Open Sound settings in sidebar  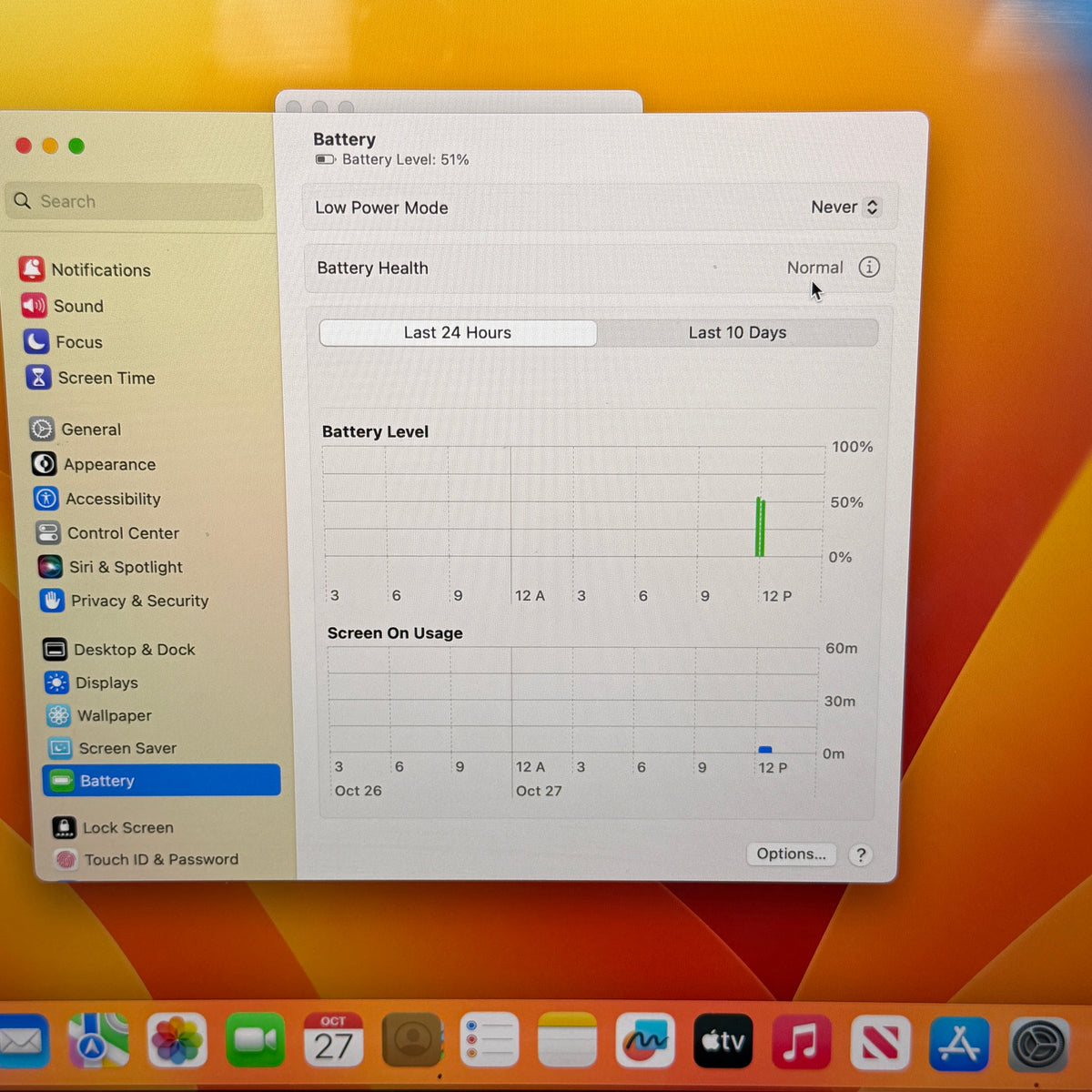coord(62,306)
